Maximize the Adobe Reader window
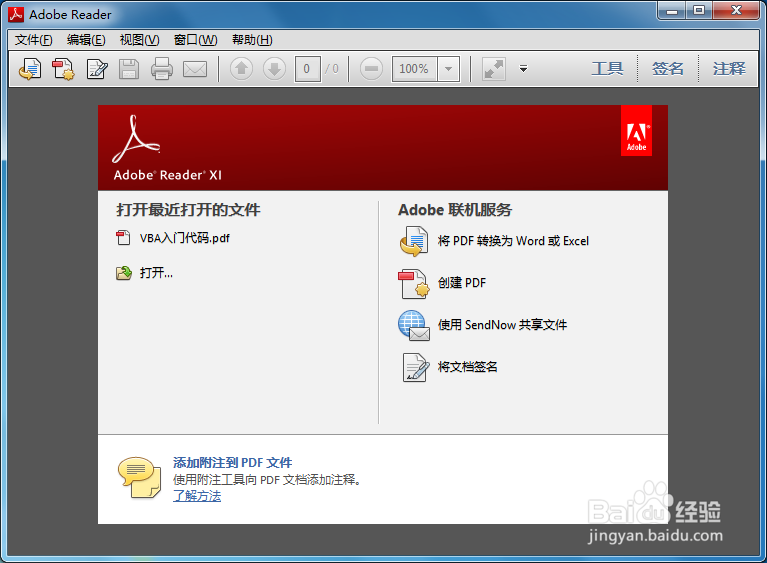This screenshot has height=563, width=767. coord(699,11)
